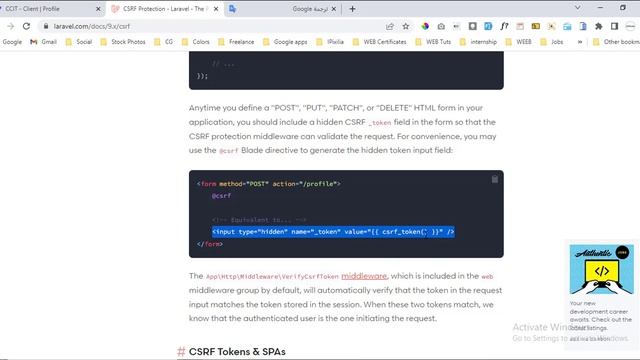640x360 pixels.
Task: Close the Google Translate tab
Action: (x=333, y=9)
